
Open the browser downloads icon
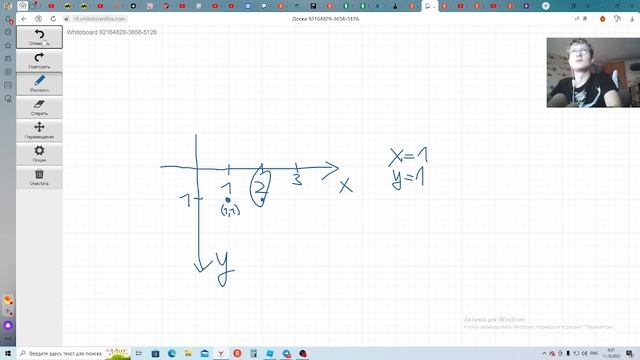tap(632, 19)
